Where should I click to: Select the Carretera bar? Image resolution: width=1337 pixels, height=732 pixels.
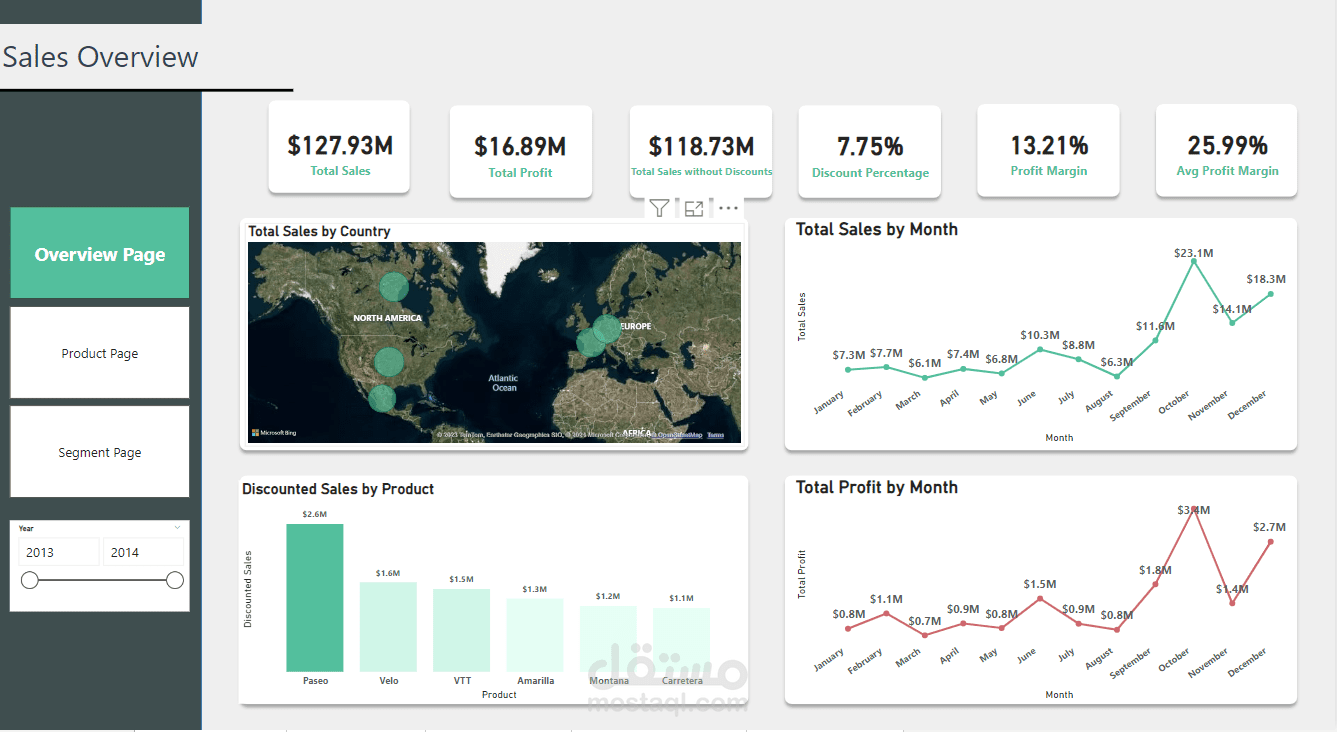(x=682, y=640)
